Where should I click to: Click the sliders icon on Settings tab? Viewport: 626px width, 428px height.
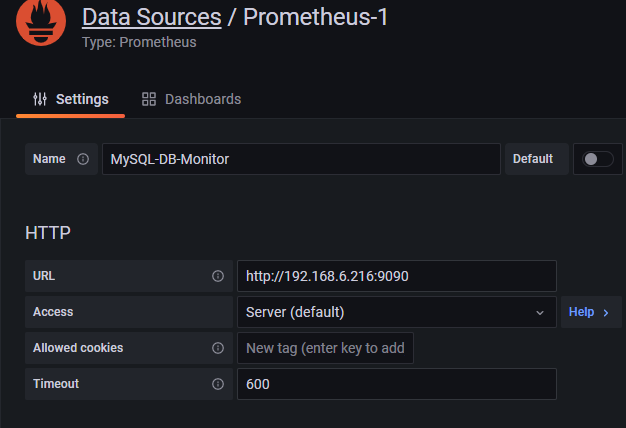40,99
